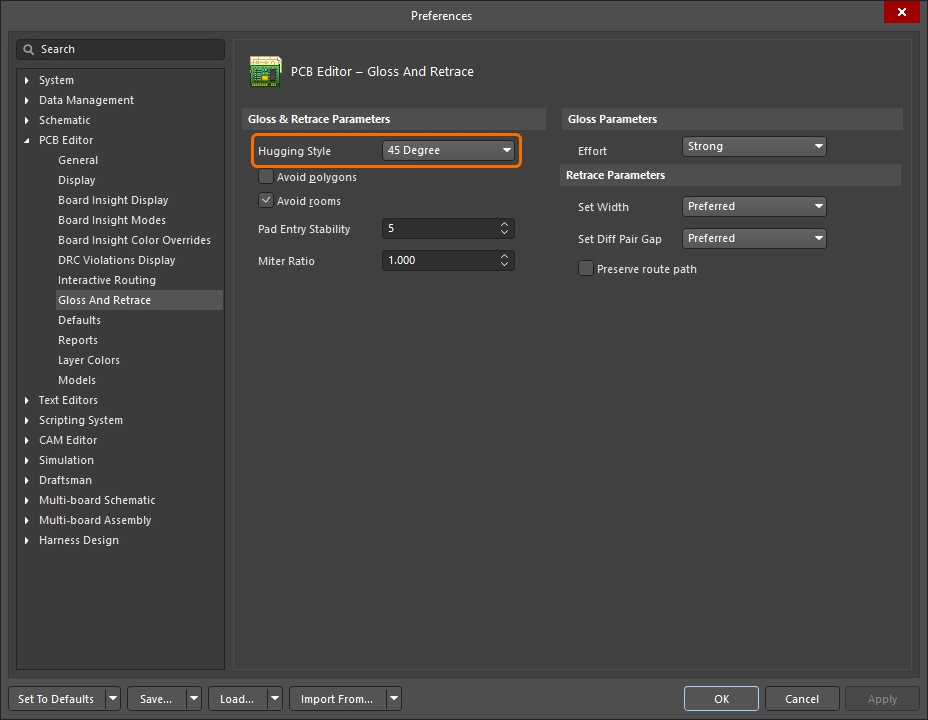Disable the Avoid rooms option
Viewport: 928px width, 720px height.
(x=265, y=199)
